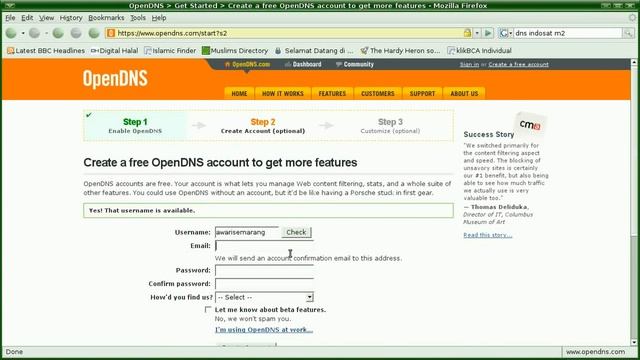Go to the ABOUT US tab
The image size is (640, 360).
[464, 93]
